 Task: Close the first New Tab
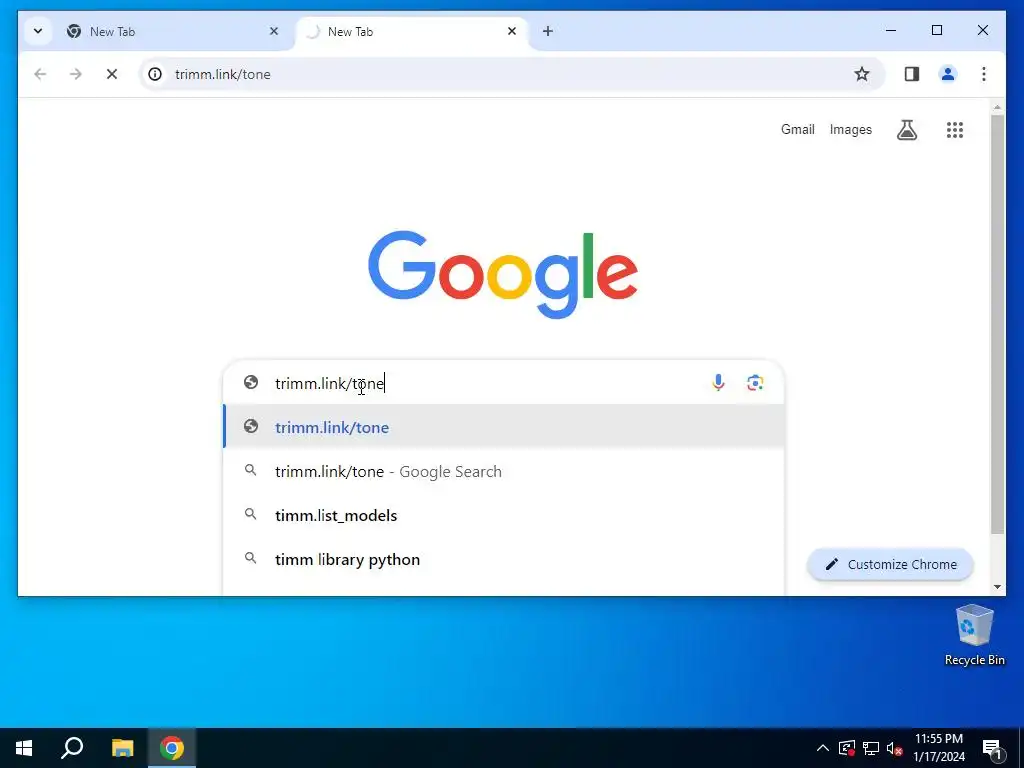[x=274, y=31]
